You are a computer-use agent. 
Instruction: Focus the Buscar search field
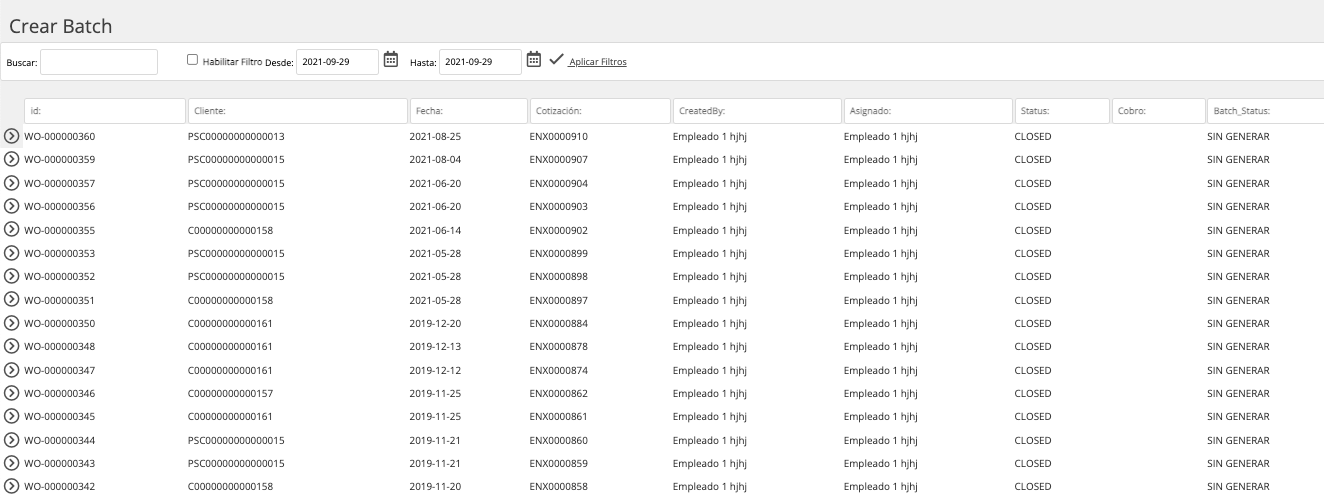(x=99, y=62)
